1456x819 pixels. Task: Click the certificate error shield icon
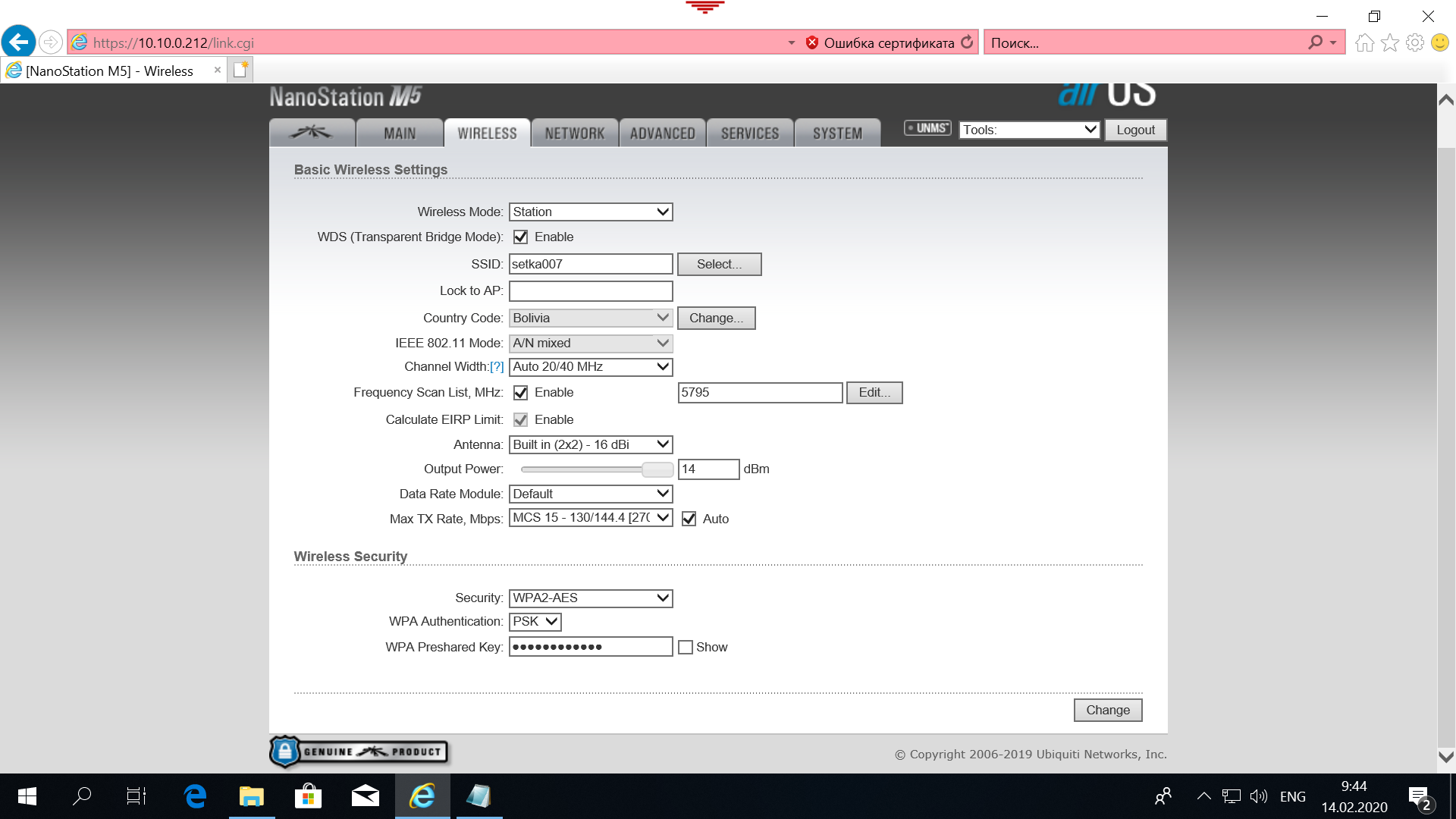click(812, 42)
